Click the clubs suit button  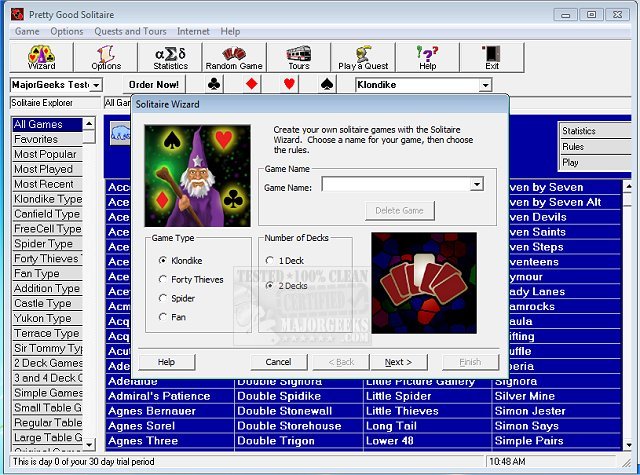pyautogui.click(x=214, y=84)
